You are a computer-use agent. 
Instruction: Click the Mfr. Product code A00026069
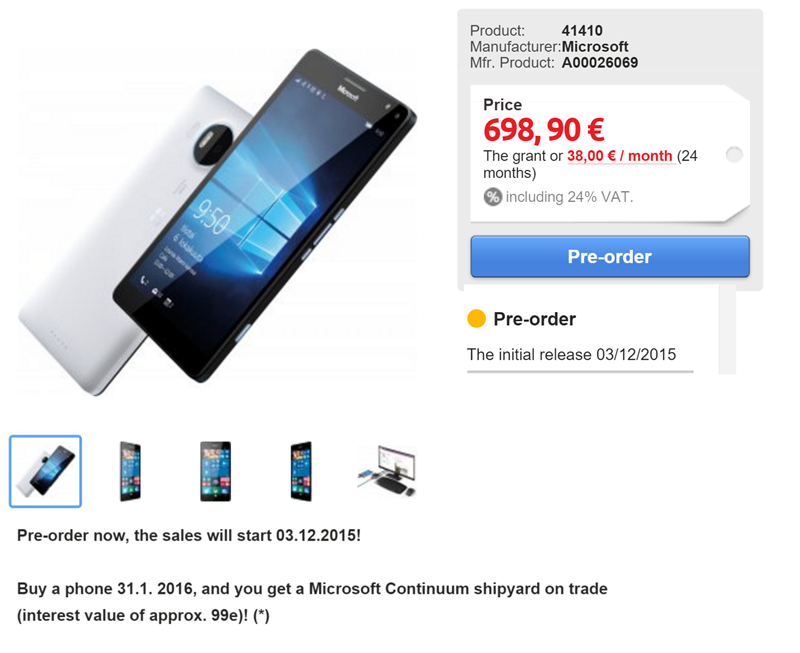599,63
